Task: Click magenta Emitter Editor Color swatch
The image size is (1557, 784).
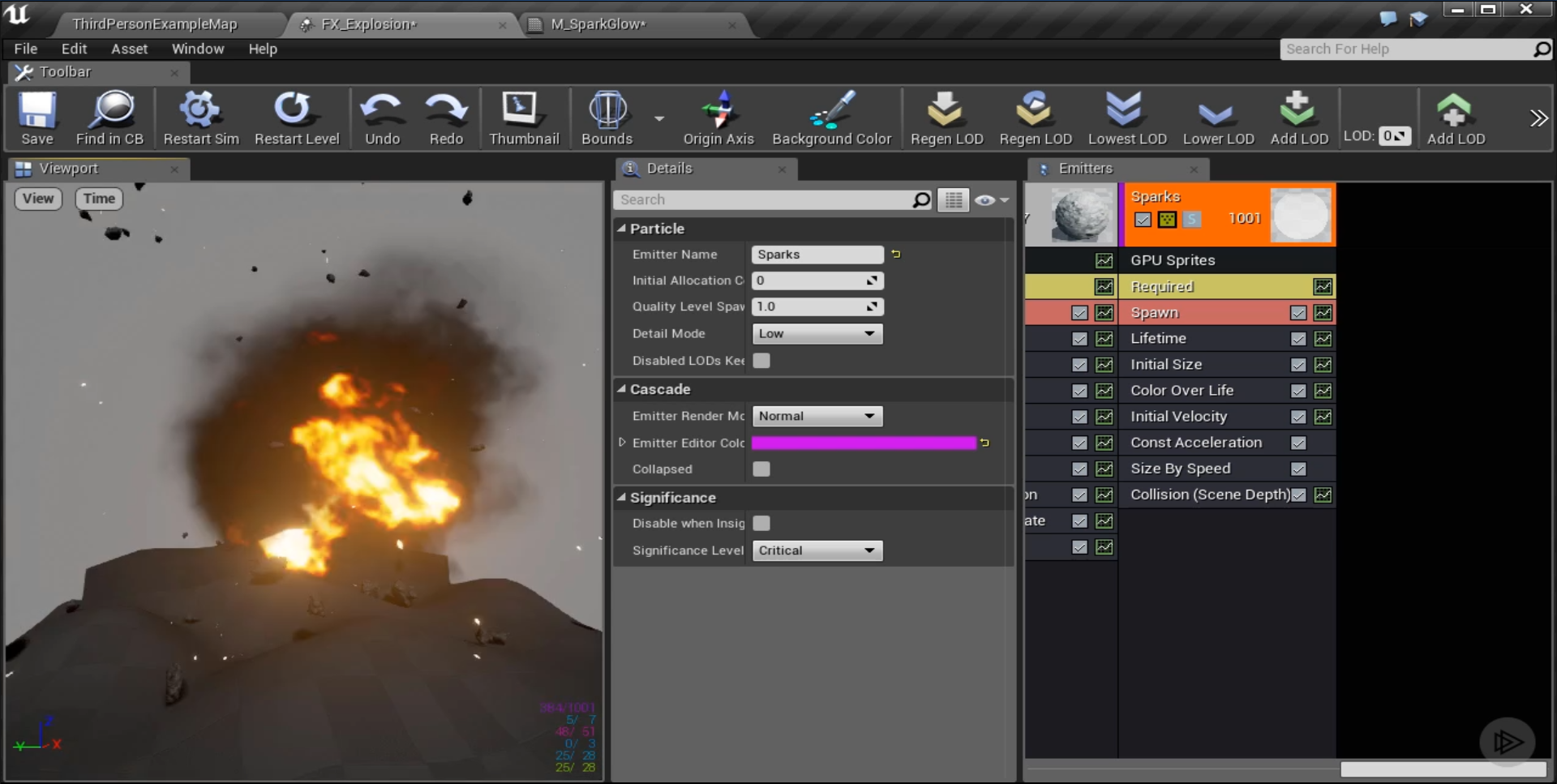Action: (x=864, y=443)
